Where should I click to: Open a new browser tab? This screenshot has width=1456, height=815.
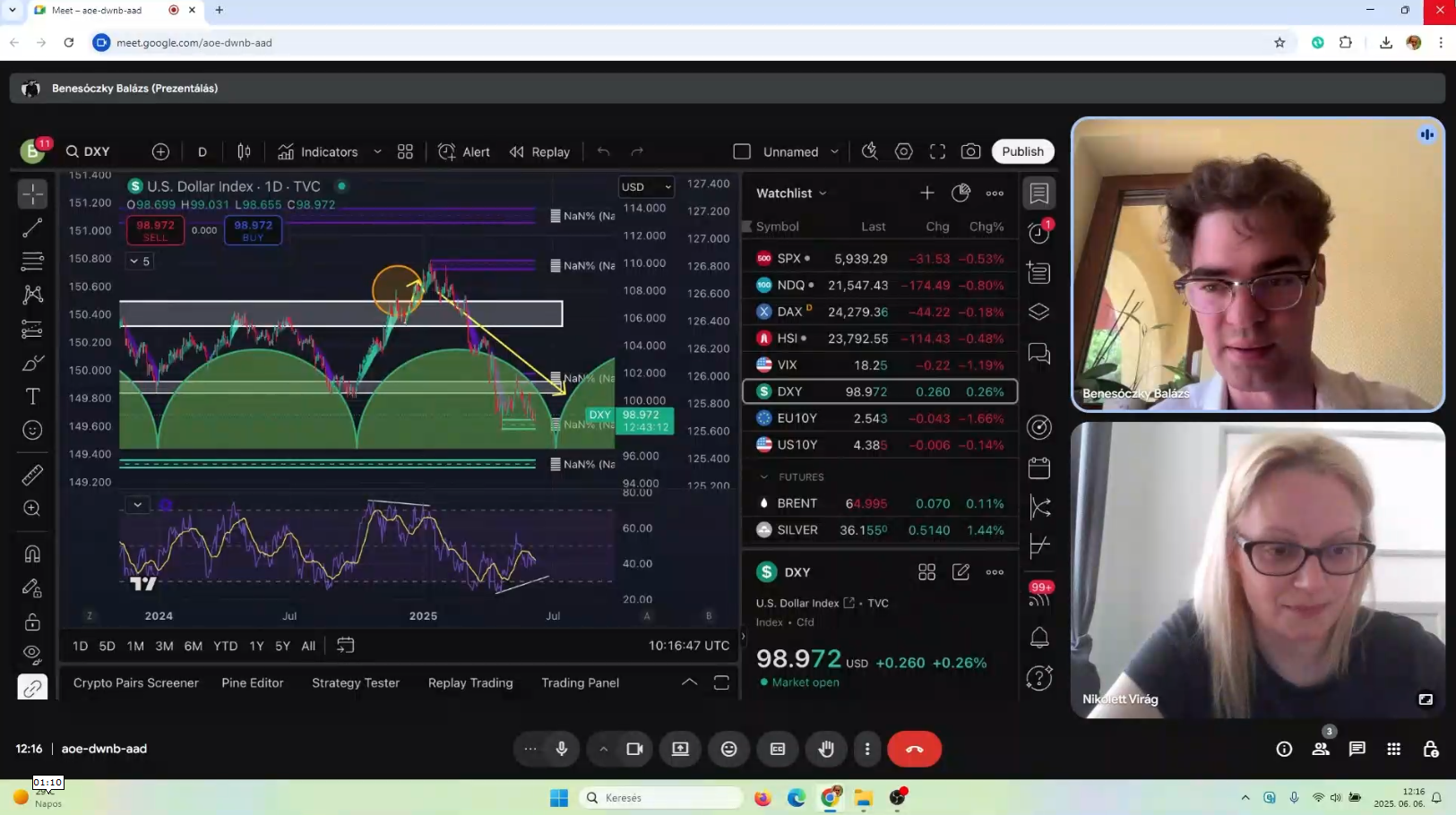click(220, 10)
